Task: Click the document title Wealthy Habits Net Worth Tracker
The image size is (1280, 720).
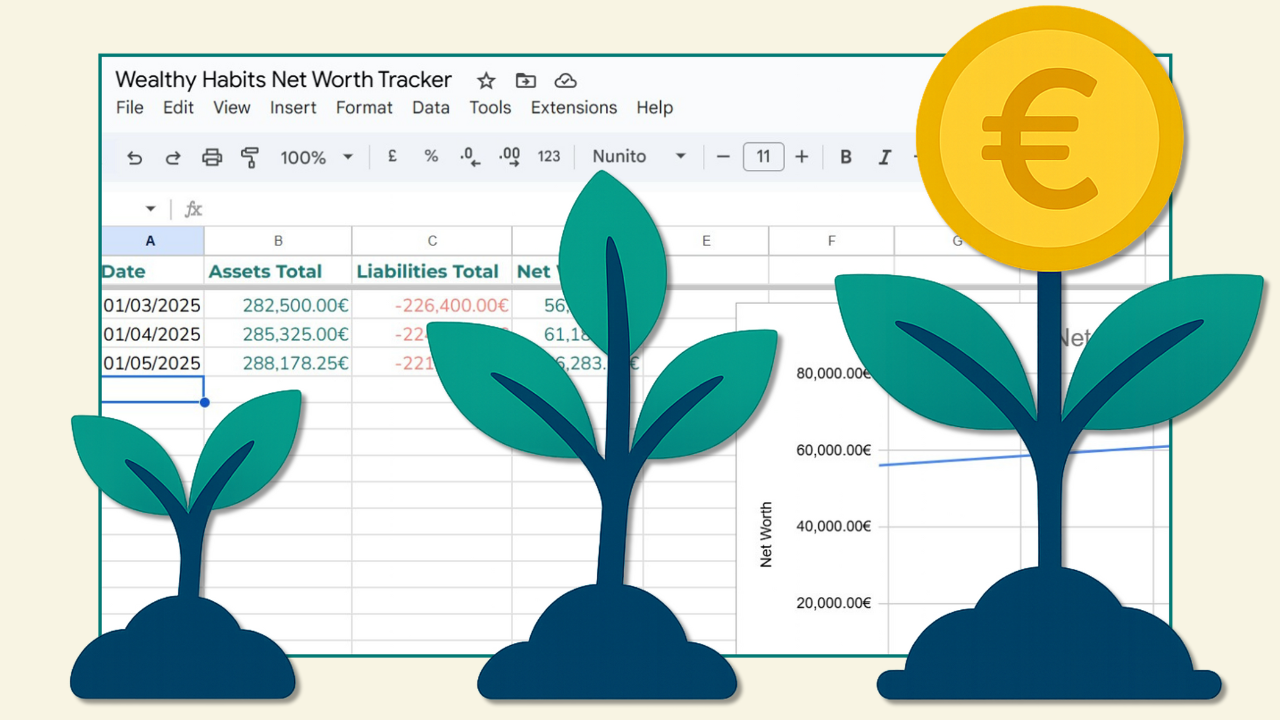Action: click(283, 80)
